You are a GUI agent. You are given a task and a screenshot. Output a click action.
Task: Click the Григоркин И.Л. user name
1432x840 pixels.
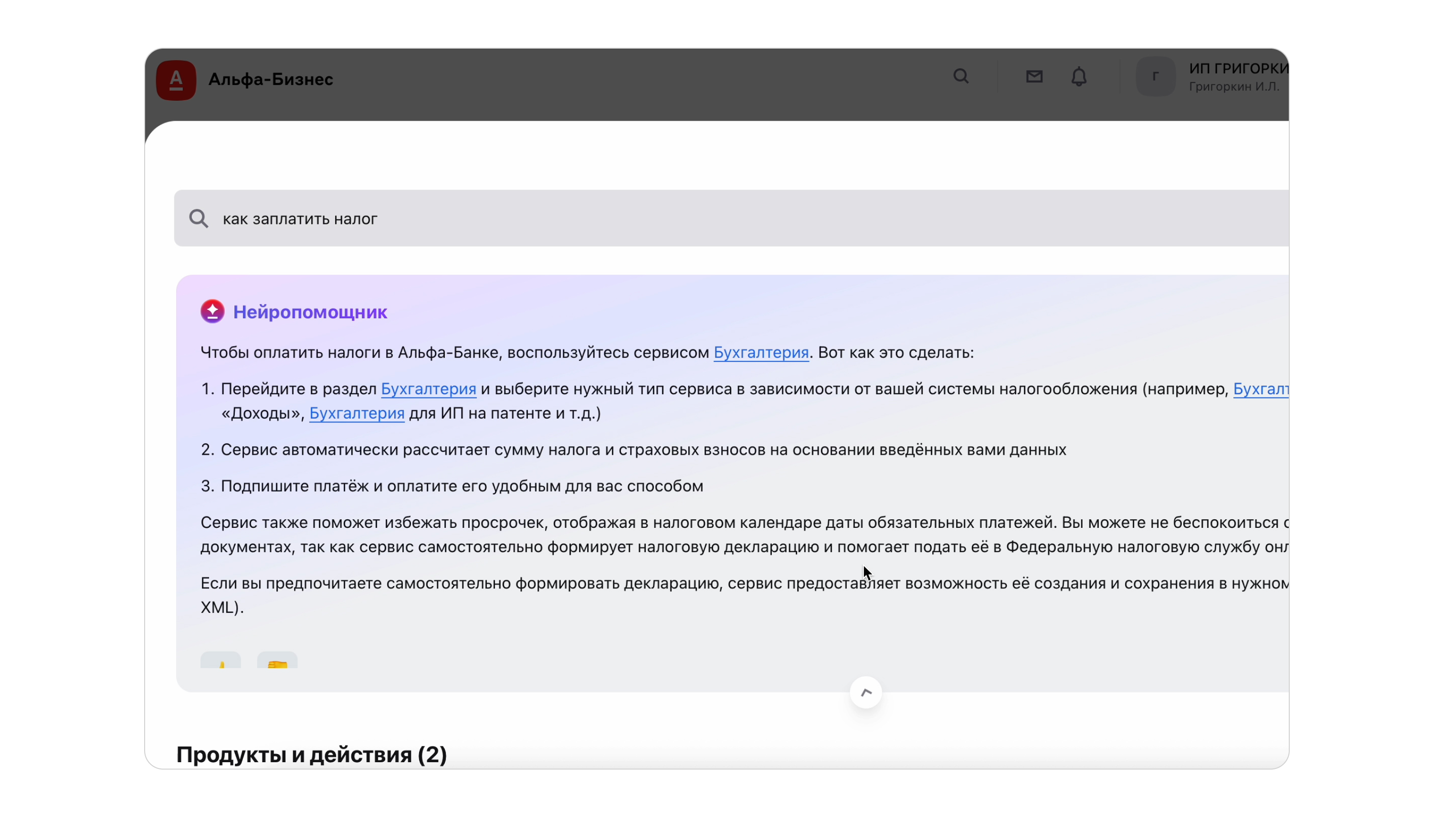click(x=1234, y=86)
